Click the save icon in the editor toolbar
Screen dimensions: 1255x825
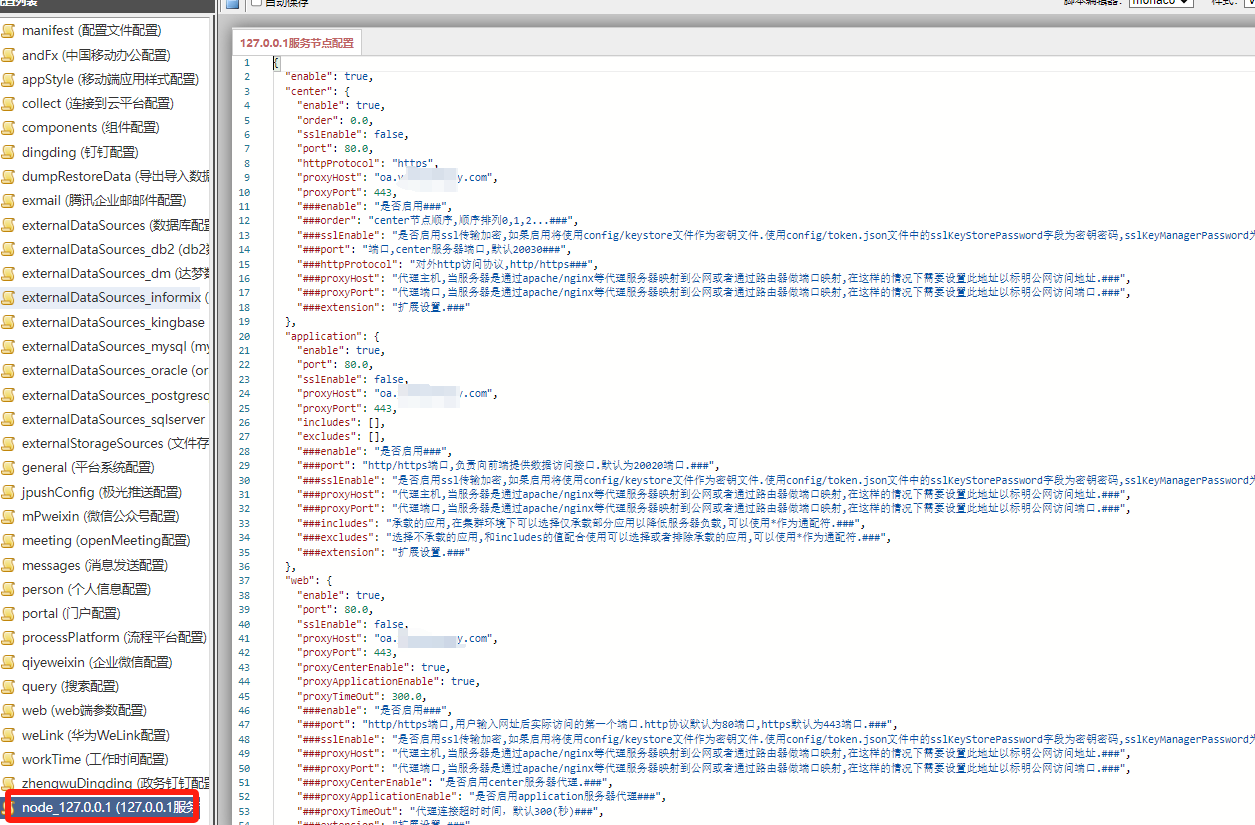[232, 3]
